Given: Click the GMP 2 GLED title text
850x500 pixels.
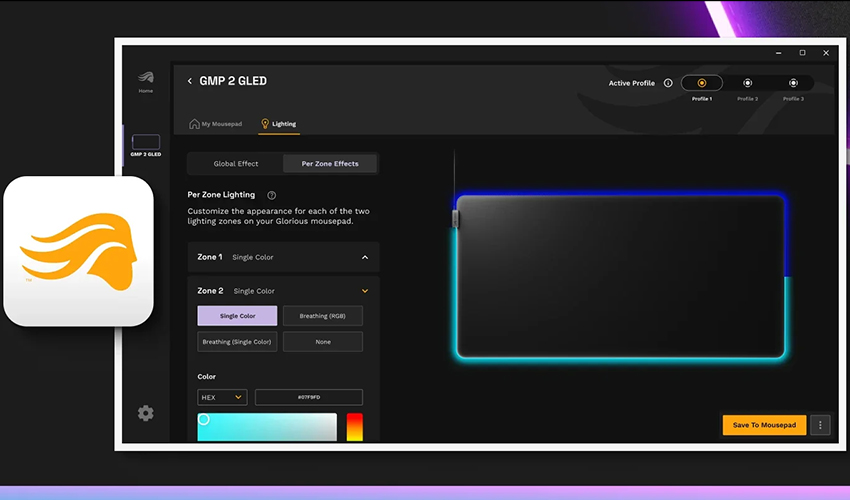Looking at the screenshot, I should tap(233, 81).
